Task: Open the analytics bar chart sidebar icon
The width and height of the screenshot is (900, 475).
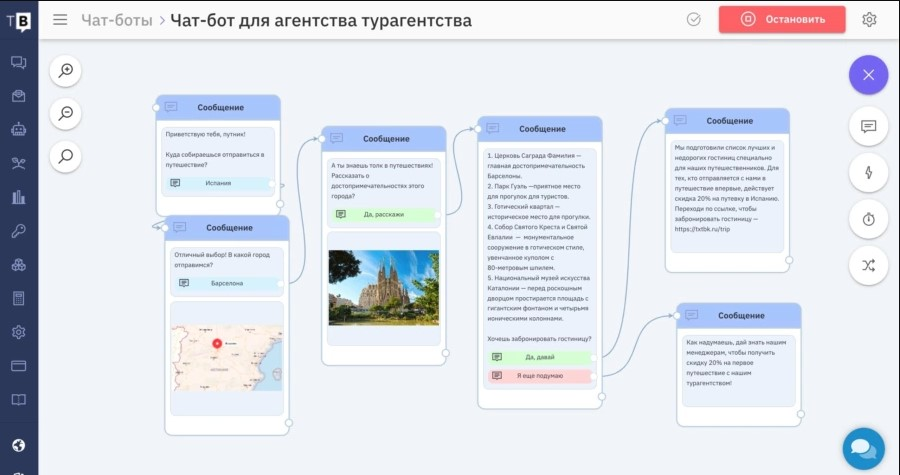Action: coord(18,197)
